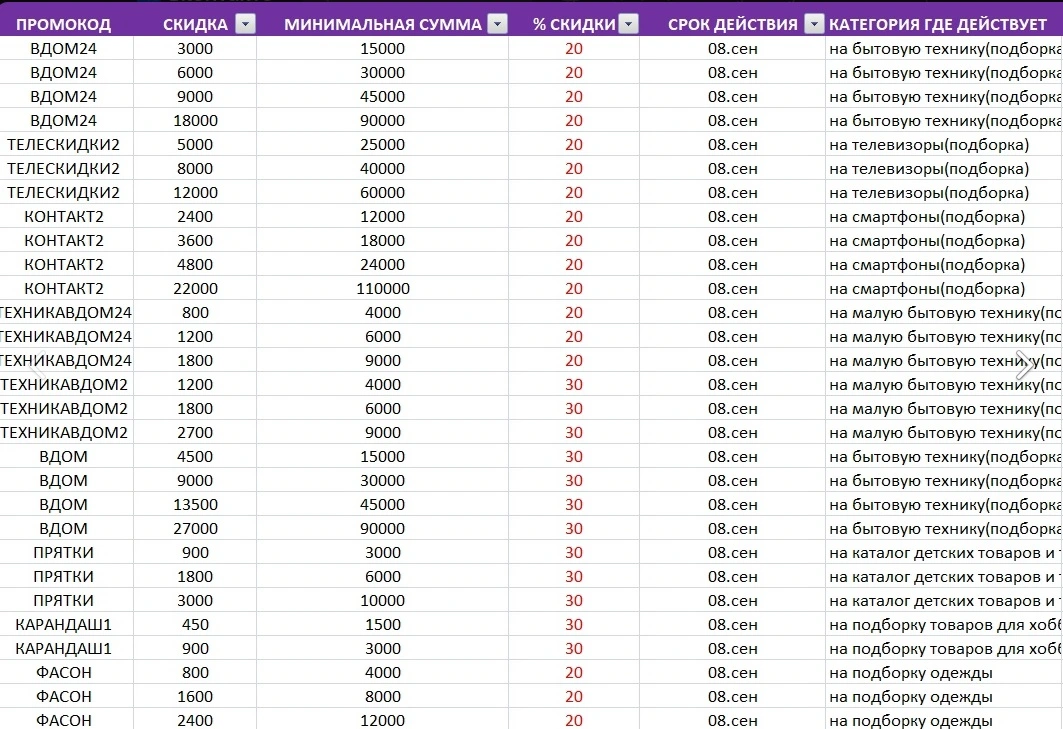Select the 4800 discount cell
Viewport: 1063px width, 729px height.
click(195, 264)
